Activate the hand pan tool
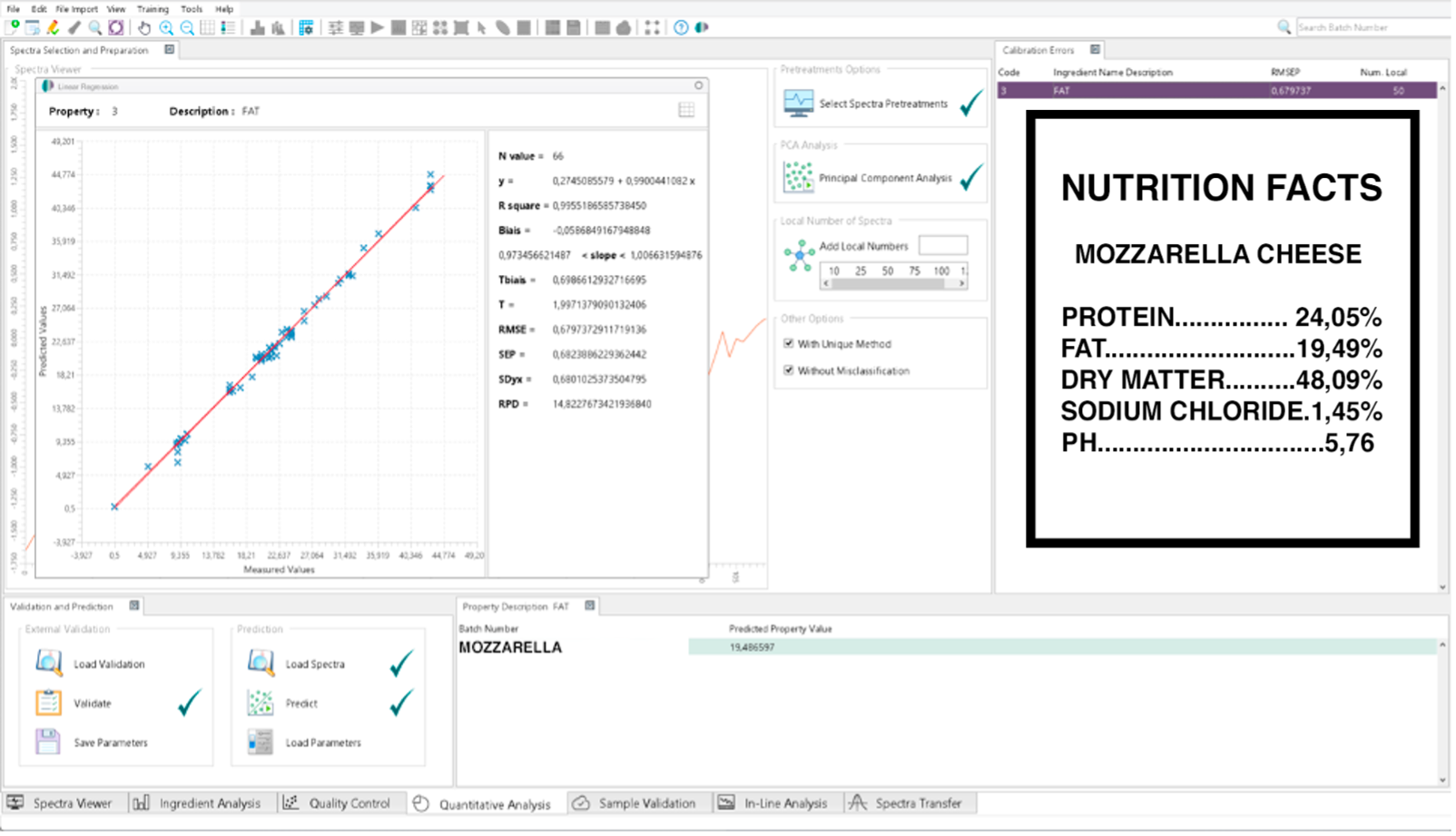 (x=143, y=27)
